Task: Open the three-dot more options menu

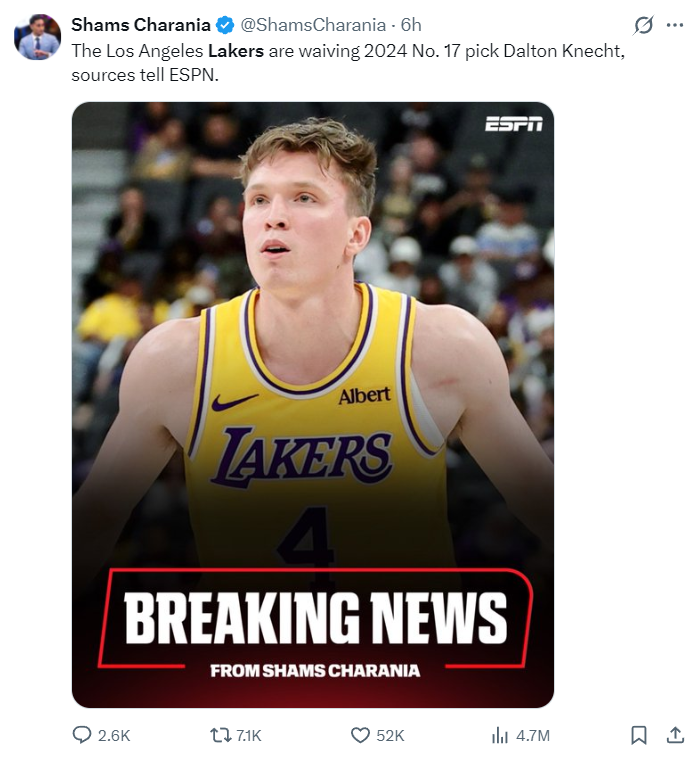Action: (x=675, y=25)
